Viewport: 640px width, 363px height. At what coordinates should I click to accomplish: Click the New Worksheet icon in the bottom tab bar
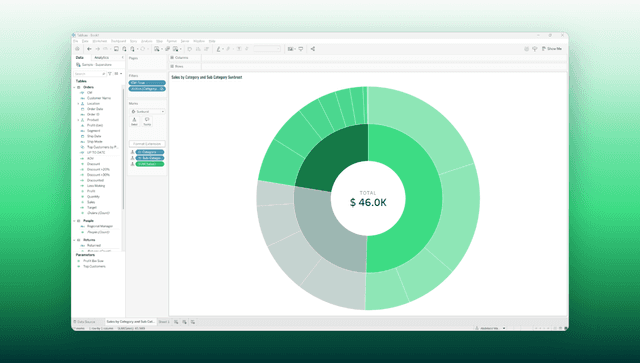point(176,322)
